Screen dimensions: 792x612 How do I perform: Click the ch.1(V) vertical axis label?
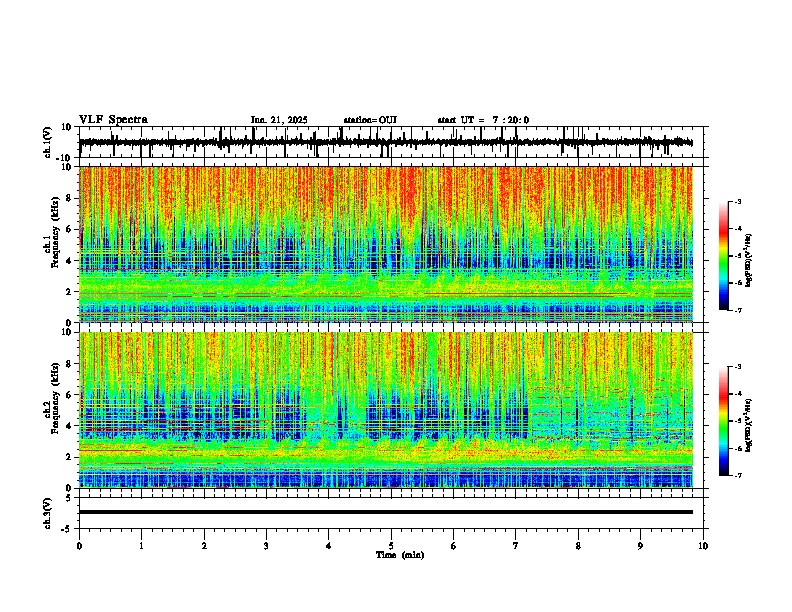48,142
